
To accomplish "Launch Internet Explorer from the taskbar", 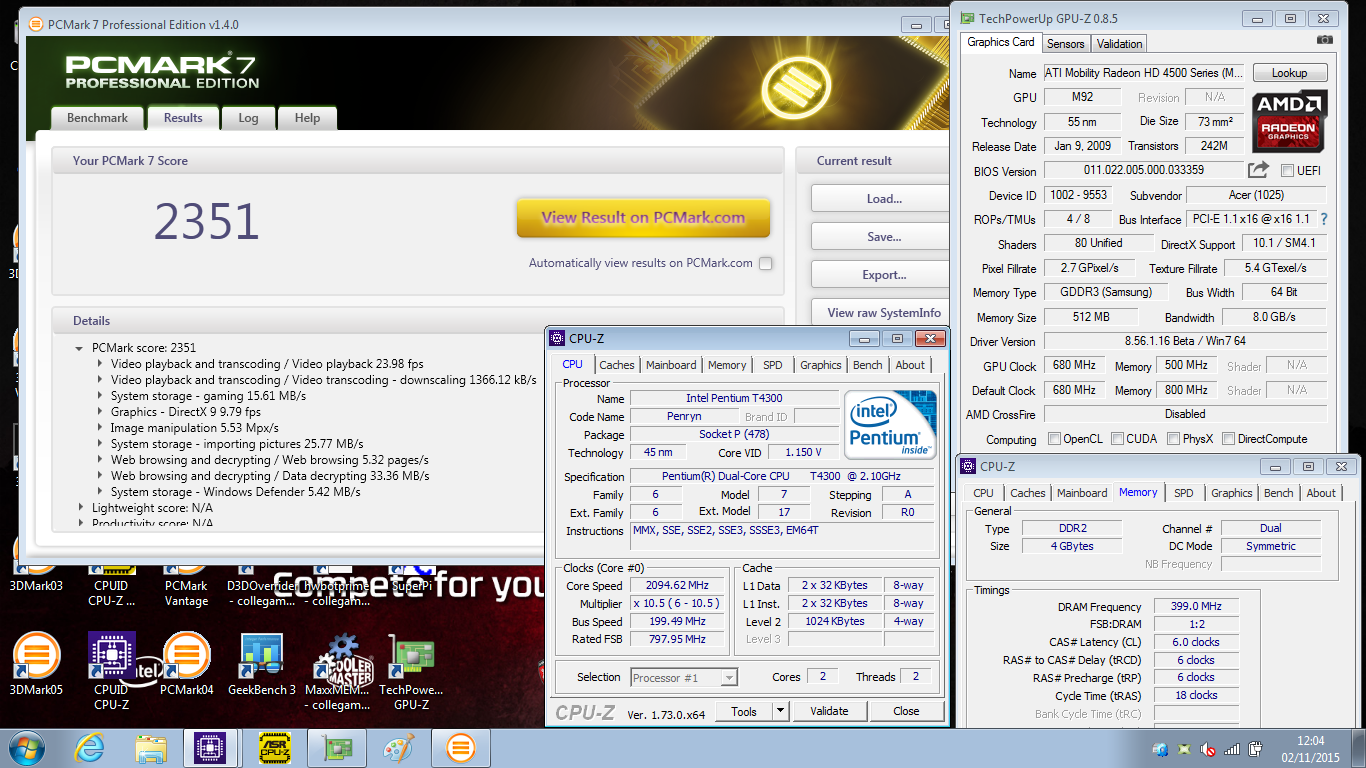I will [x=90, y=748].
